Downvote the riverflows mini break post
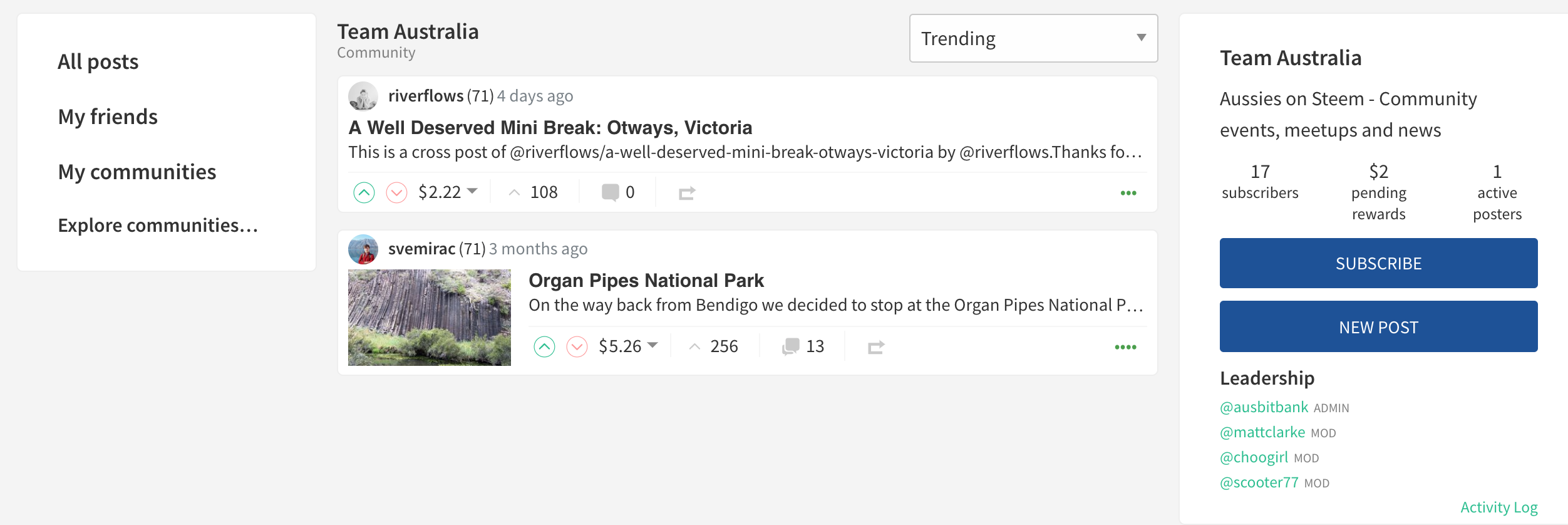This screenshot has width=1568, height=525. tap(396, 192)
